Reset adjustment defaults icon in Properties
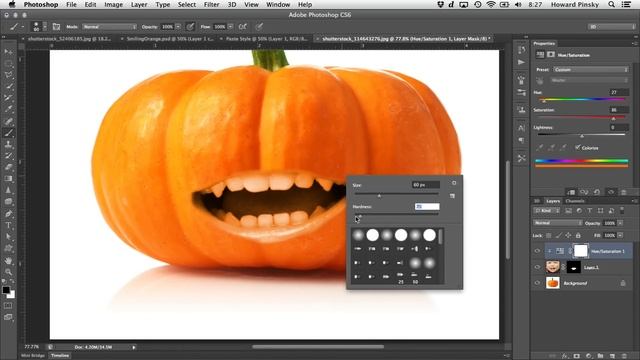This screenshot has height=360, width=640. coord(597,192)
